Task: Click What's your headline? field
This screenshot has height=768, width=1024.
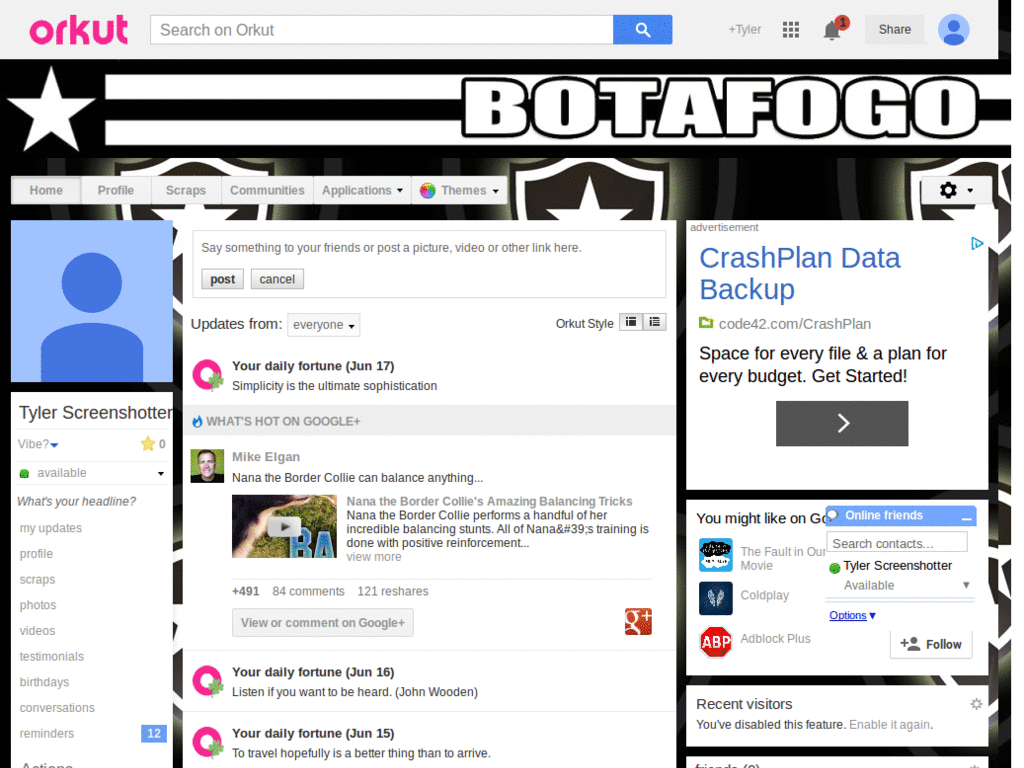Action: [76, 502]
